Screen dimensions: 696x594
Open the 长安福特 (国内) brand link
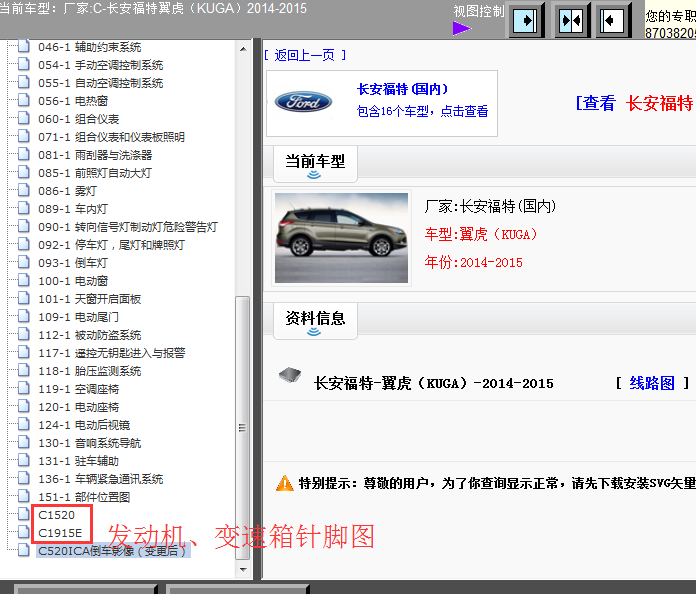coord(402,89)
